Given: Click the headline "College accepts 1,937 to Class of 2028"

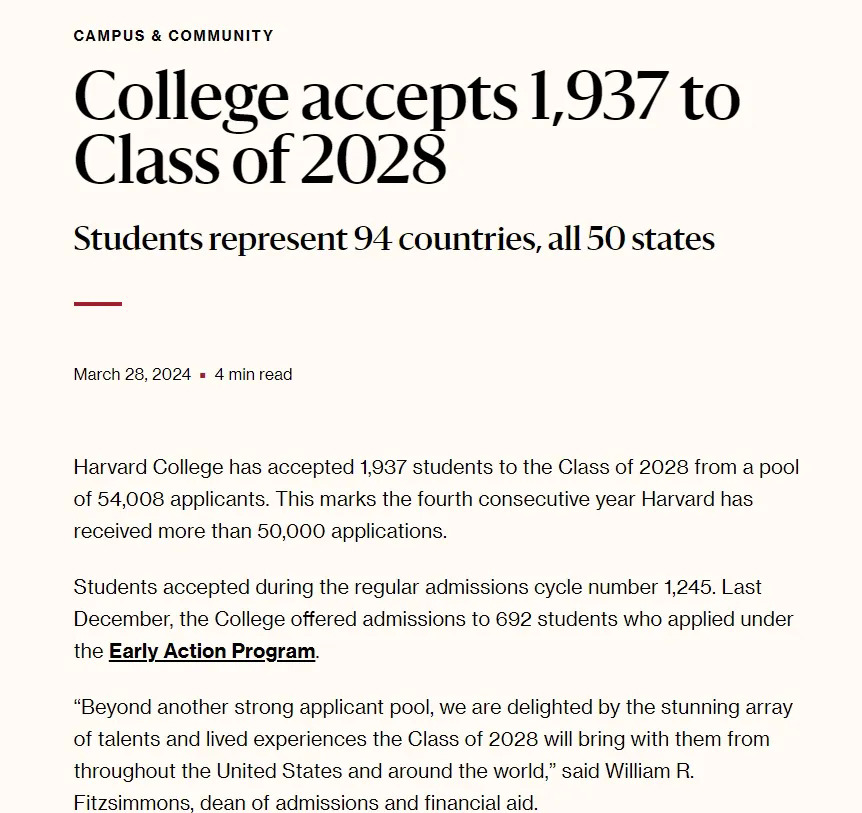Looking at the screenshot, I should pos(406,128).
